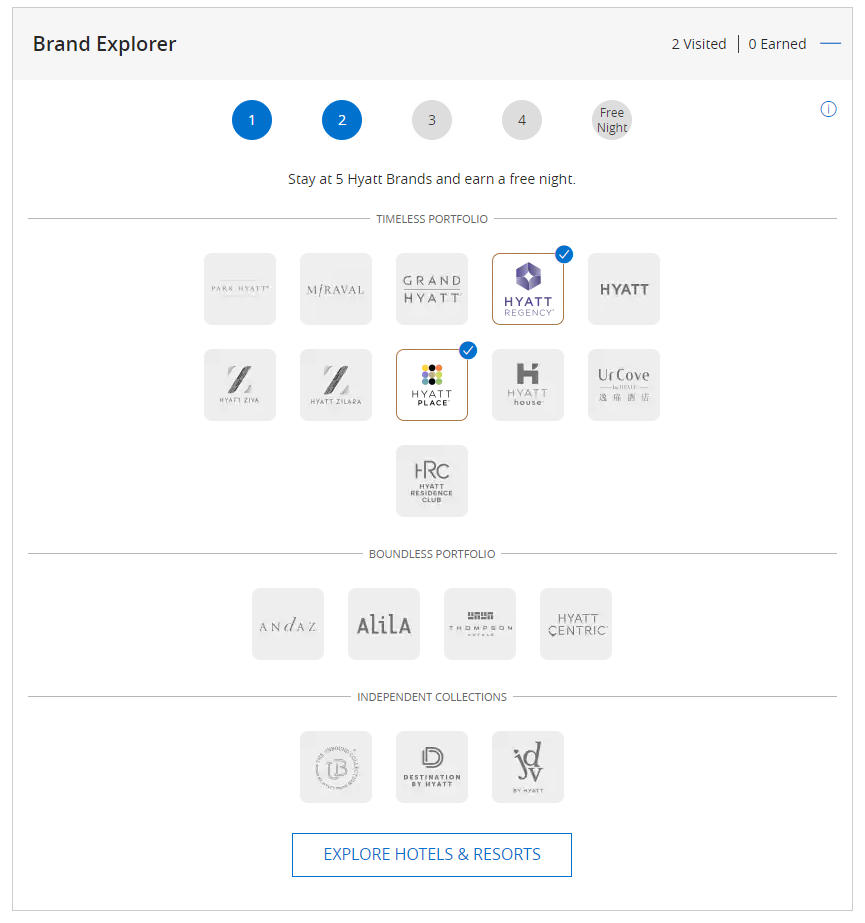Screen dimensions: 865x923
Task: Choose the UrCove brand tile
Action: [624, 385]
